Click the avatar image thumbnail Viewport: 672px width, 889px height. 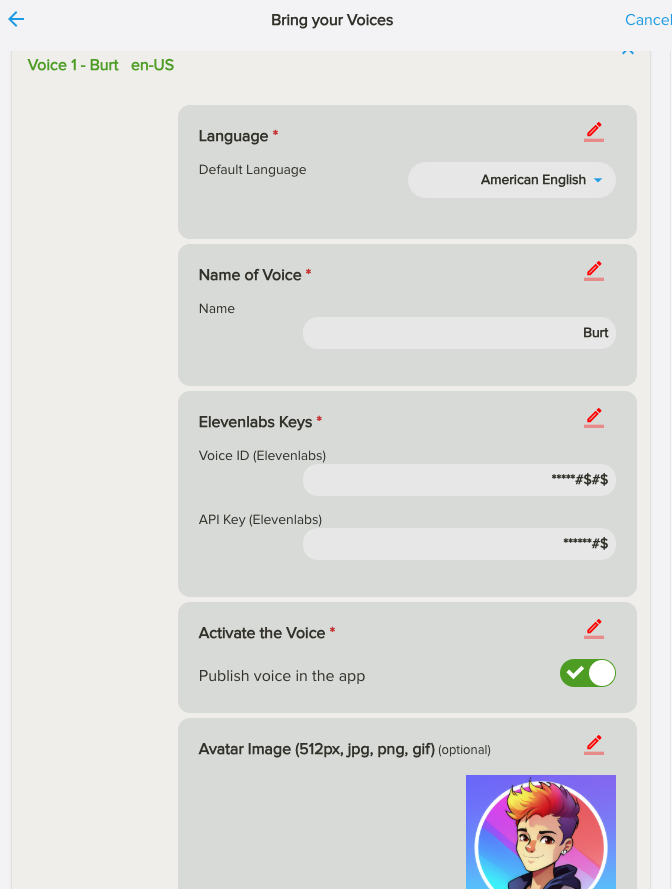point(540,832)
